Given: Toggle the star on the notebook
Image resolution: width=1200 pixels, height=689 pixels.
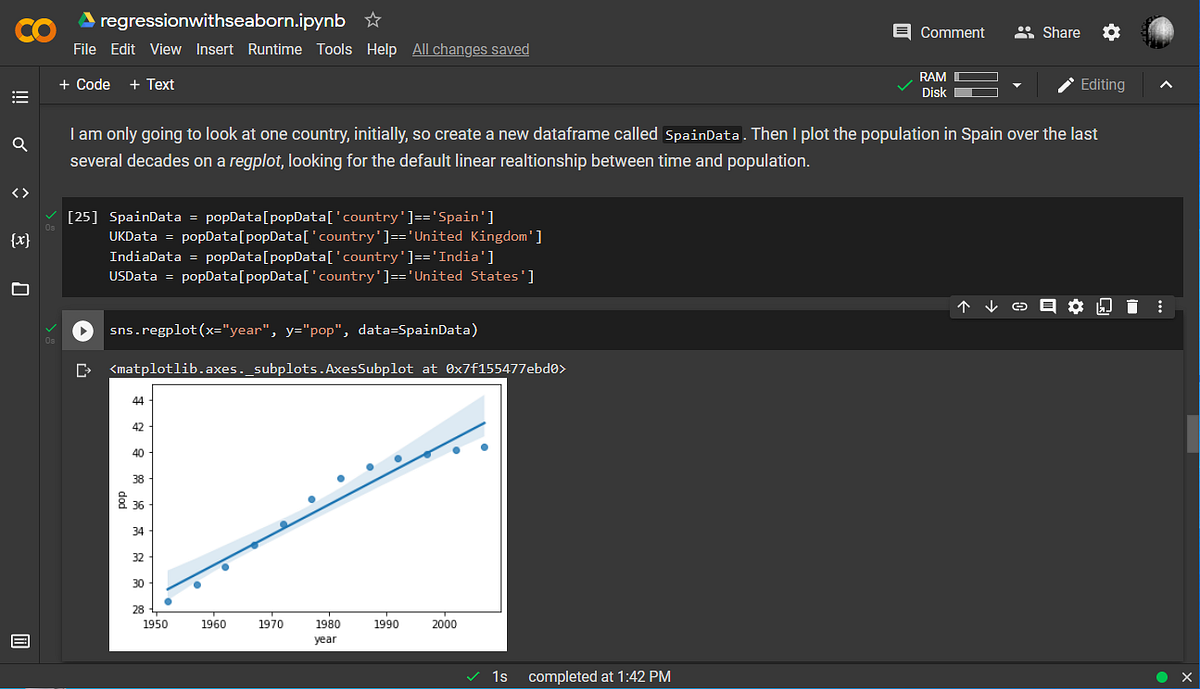Looking at the screenshot, I should pos(372,18).
